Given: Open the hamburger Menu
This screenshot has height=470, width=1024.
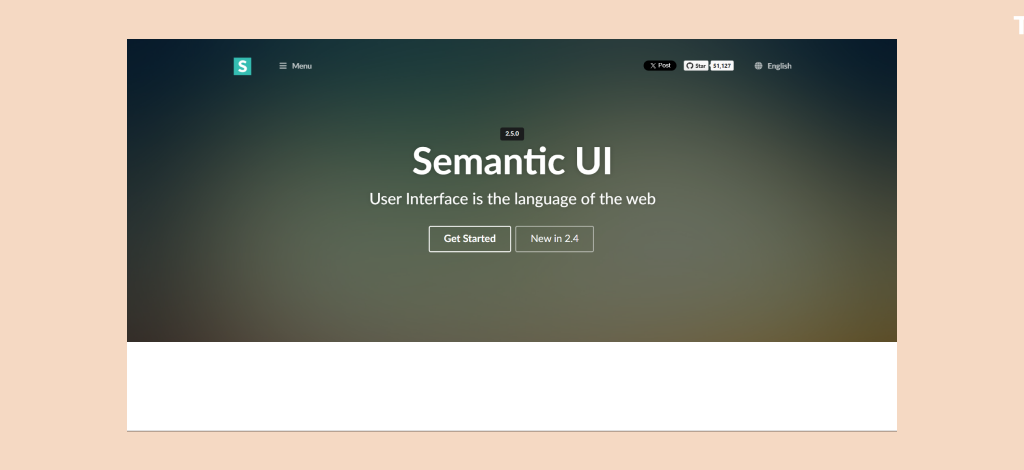Looking at the screenshot, I should click(x=295, y=66).
